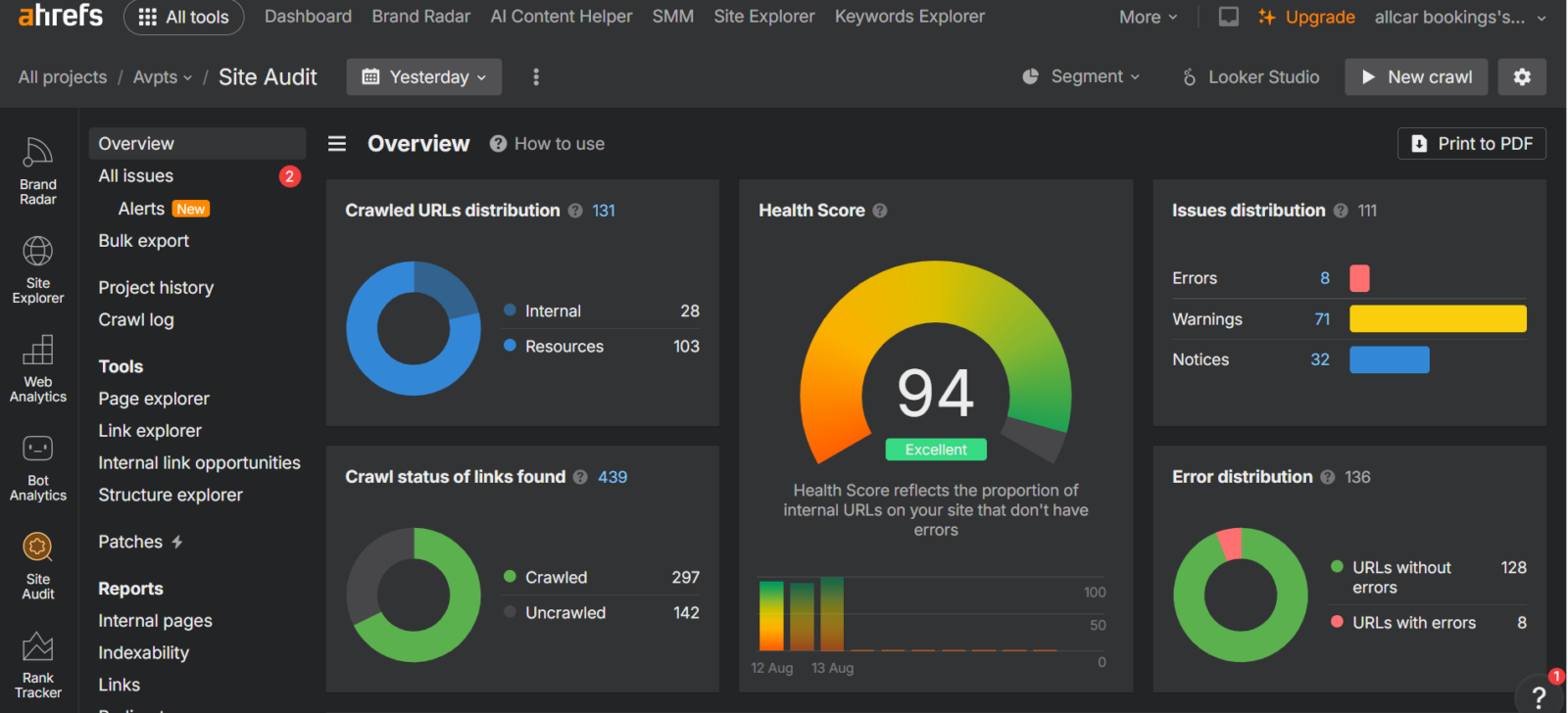Click the help question mark bubble in the corner

(1540, 696)
